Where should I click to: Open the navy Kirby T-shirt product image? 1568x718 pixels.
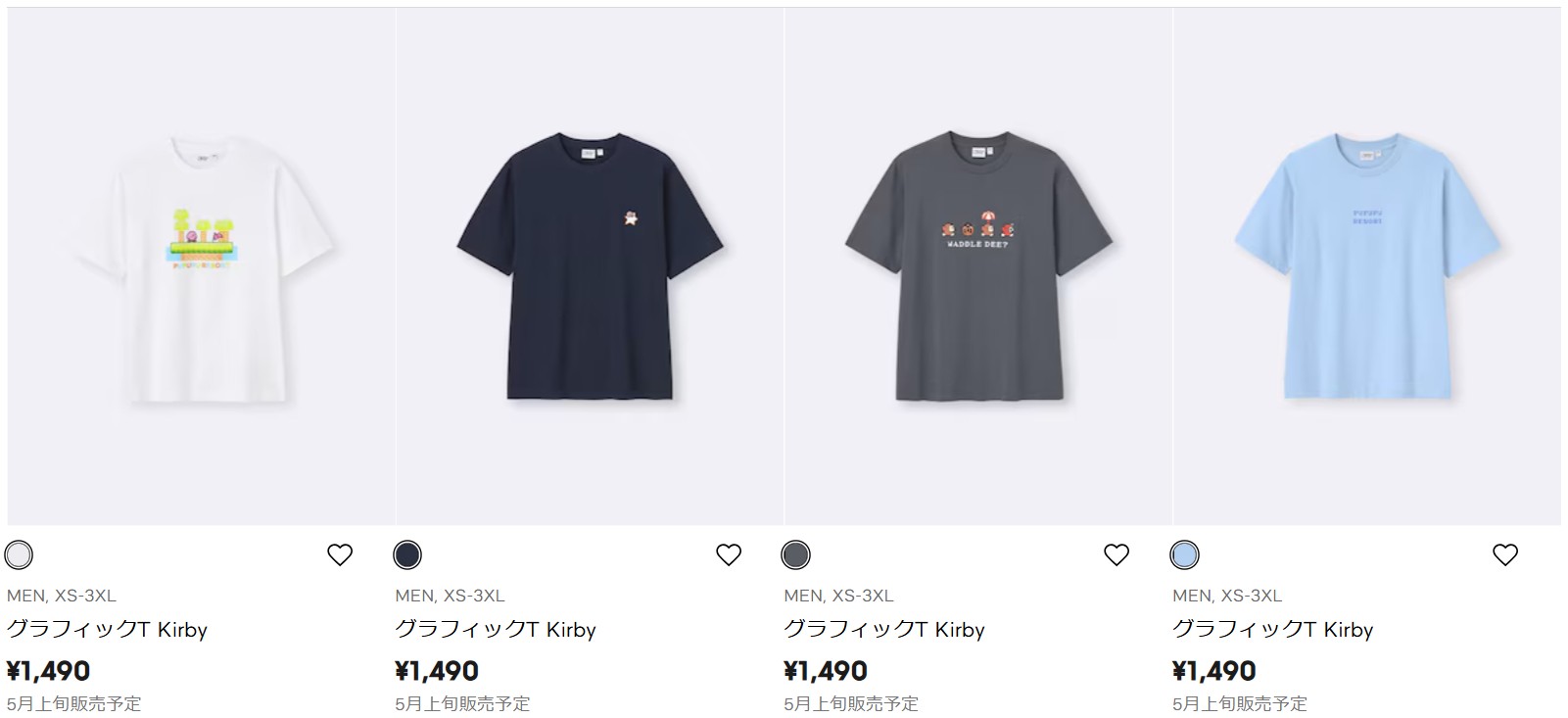click(590, 266)
